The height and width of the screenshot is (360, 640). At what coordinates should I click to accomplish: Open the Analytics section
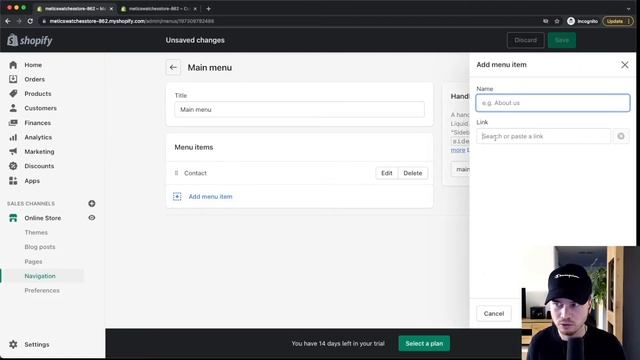38,137
